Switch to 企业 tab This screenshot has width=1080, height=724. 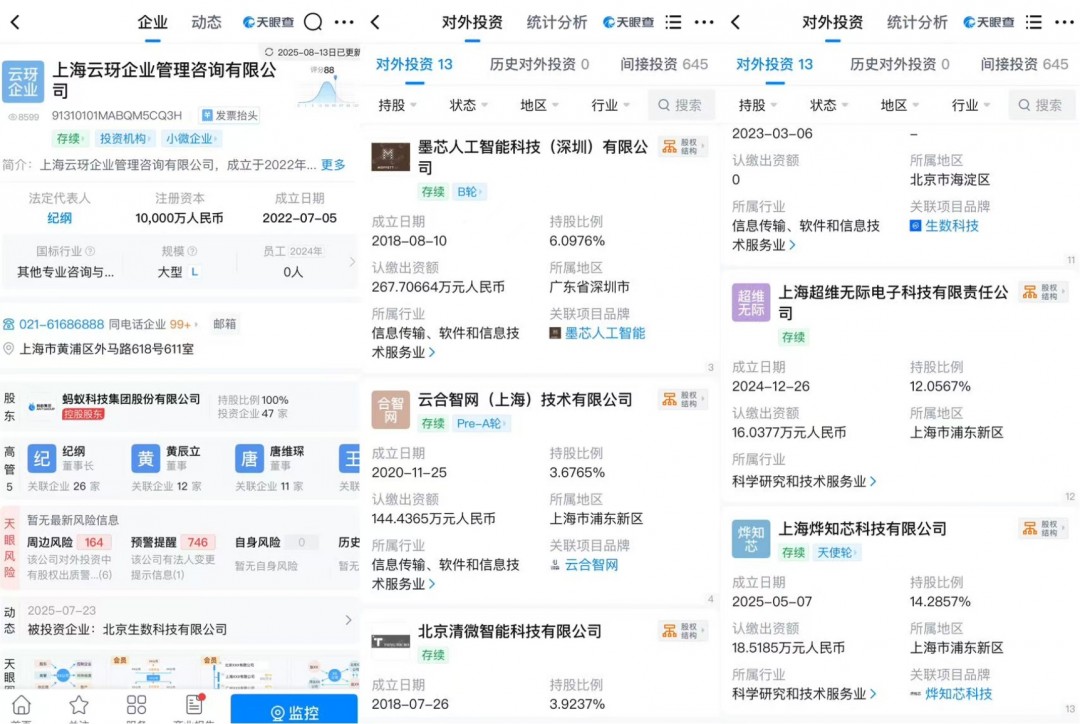pyautogui.click(x=152, y=22)
